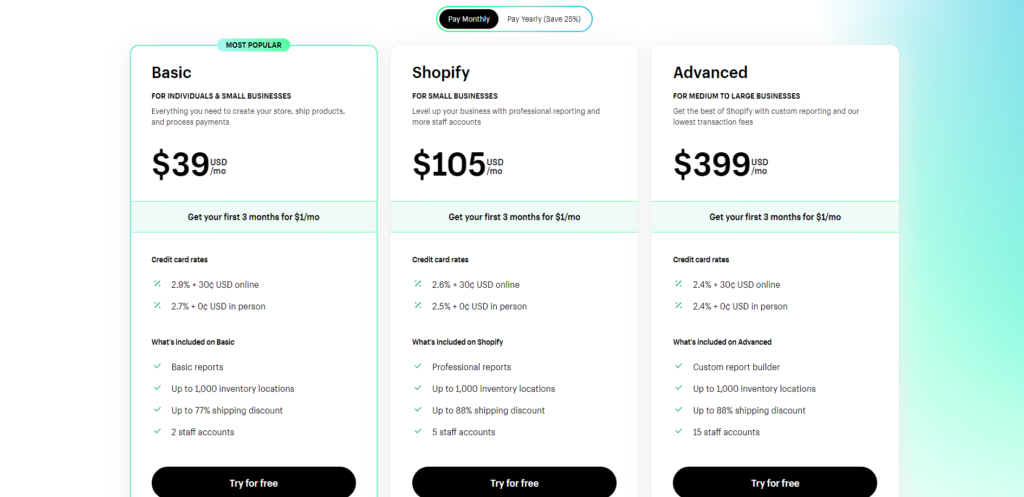Start the Advanced plan free trial
This screenshot has width=1024, height=497.
pos(775,483)
